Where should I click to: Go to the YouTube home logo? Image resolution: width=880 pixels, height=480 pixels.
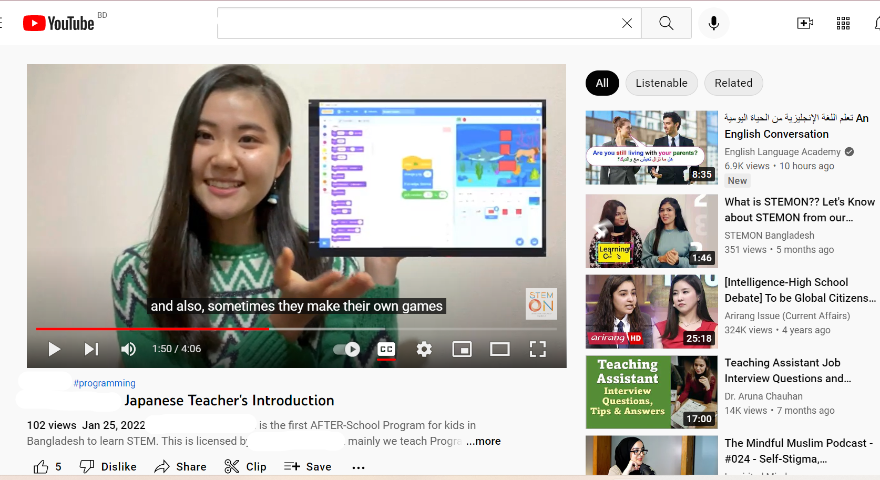coord(59,23)
